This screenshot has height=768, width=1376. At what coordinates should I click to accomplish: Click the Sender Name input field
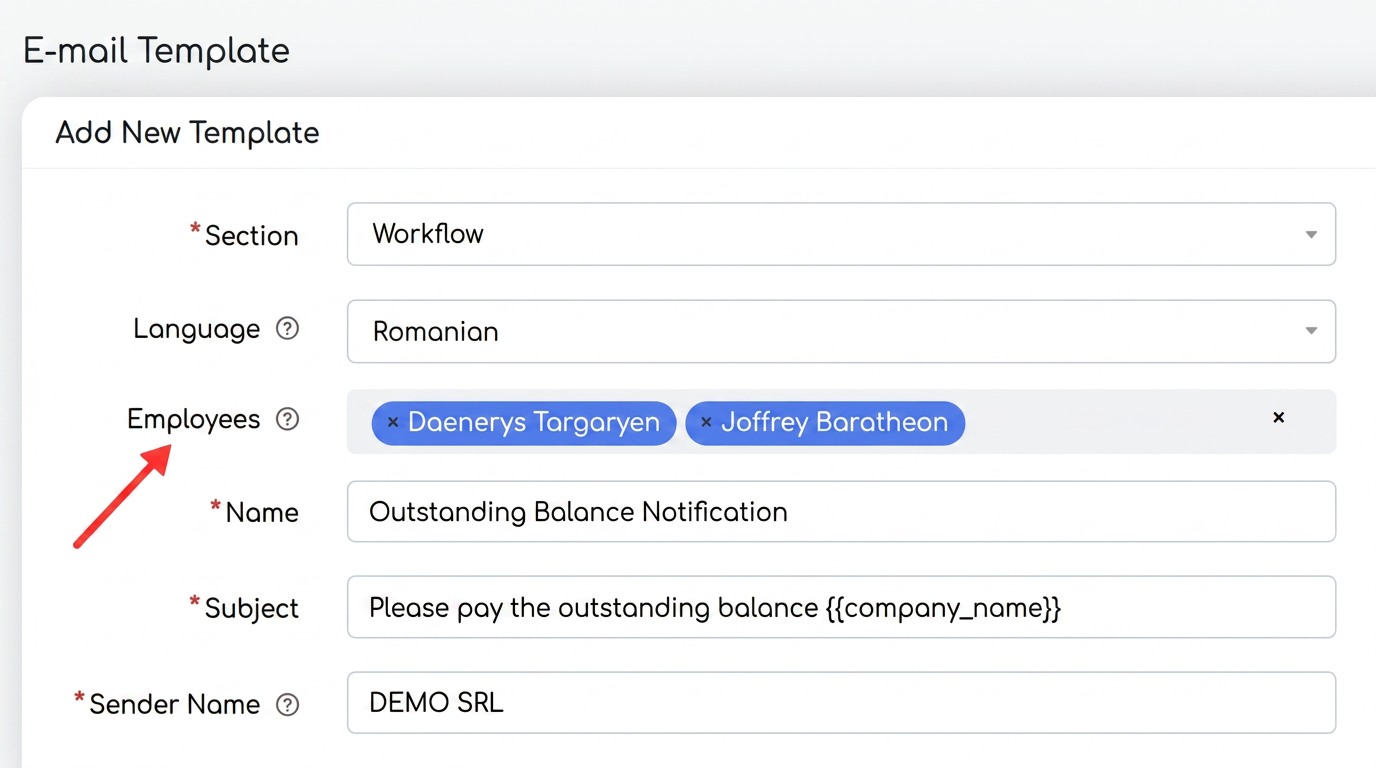(841, 703)
